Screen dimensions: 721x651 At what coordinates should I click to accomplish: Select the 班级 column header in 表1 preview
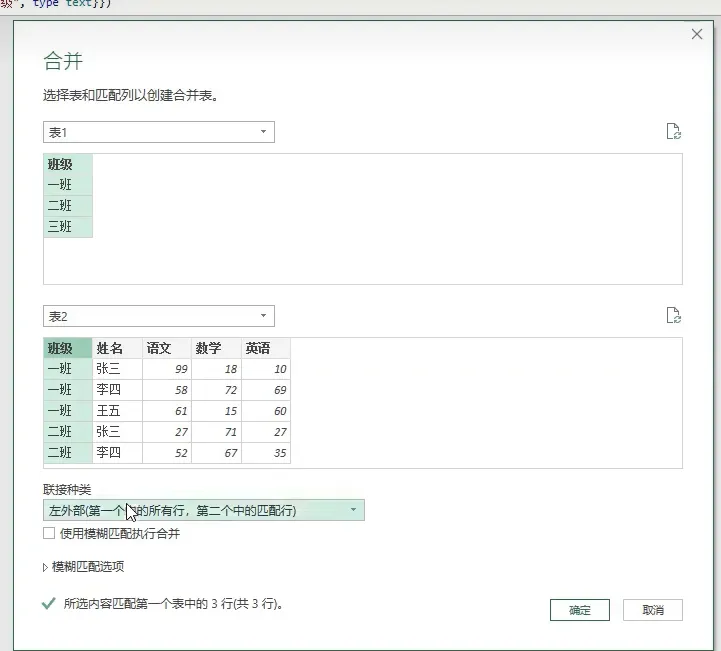[68, 164]
